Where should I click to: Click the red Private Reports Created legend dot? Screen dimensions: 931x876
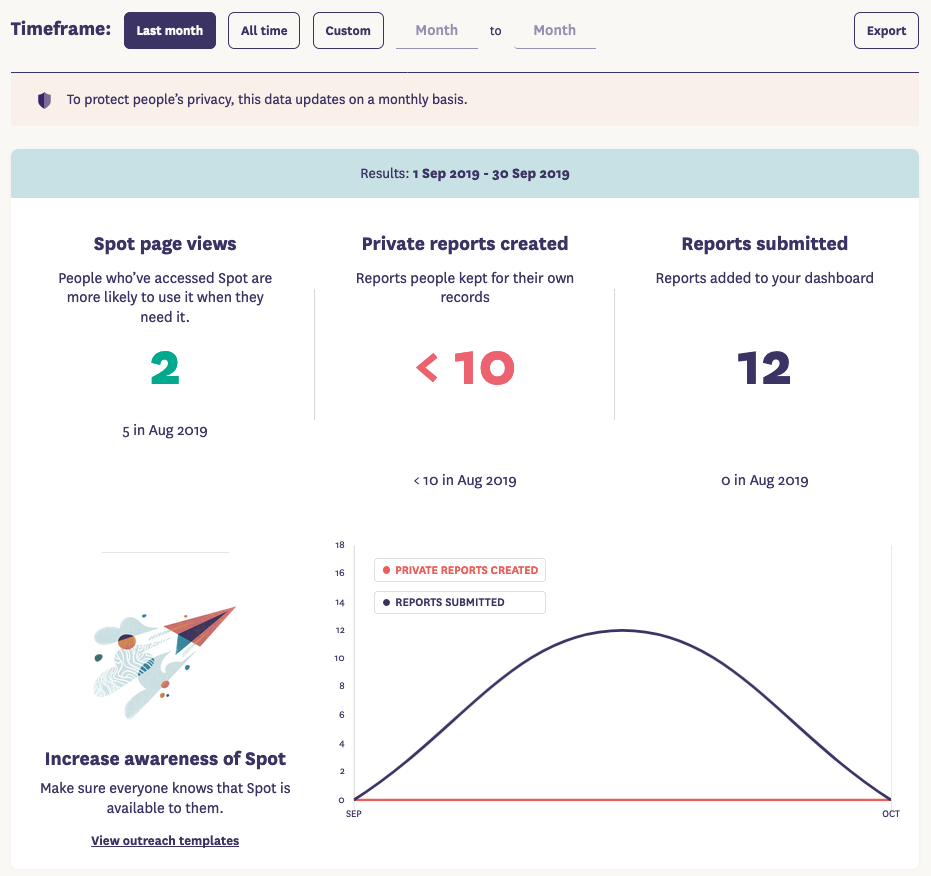387,570
